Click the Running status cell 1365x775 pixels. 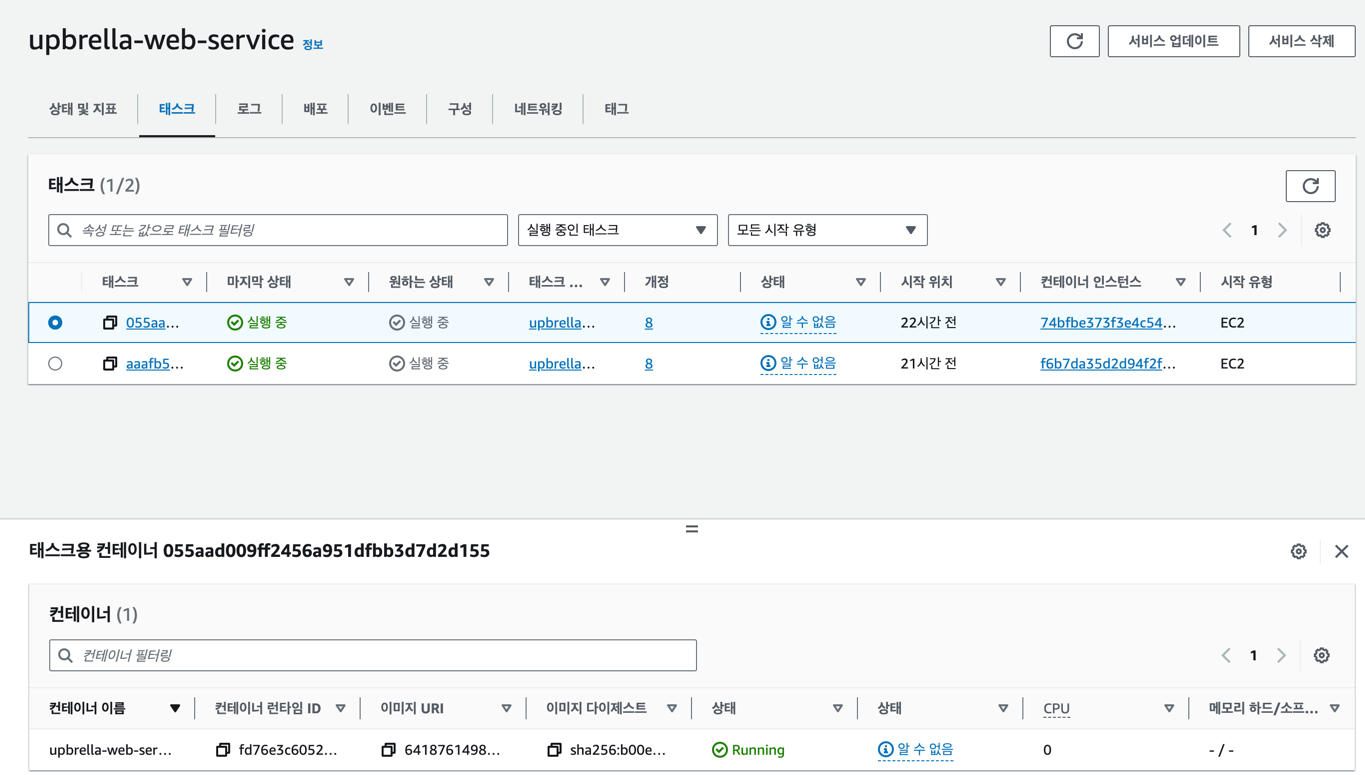pyautogui.click(x=748, y=750)
